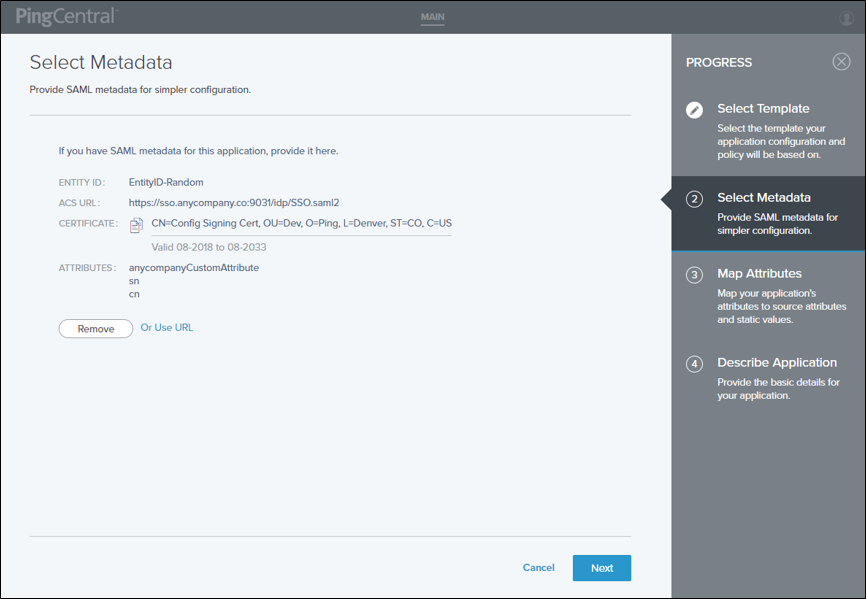
Task: Cancel the metadata configuration
Action: coord(538,567)
